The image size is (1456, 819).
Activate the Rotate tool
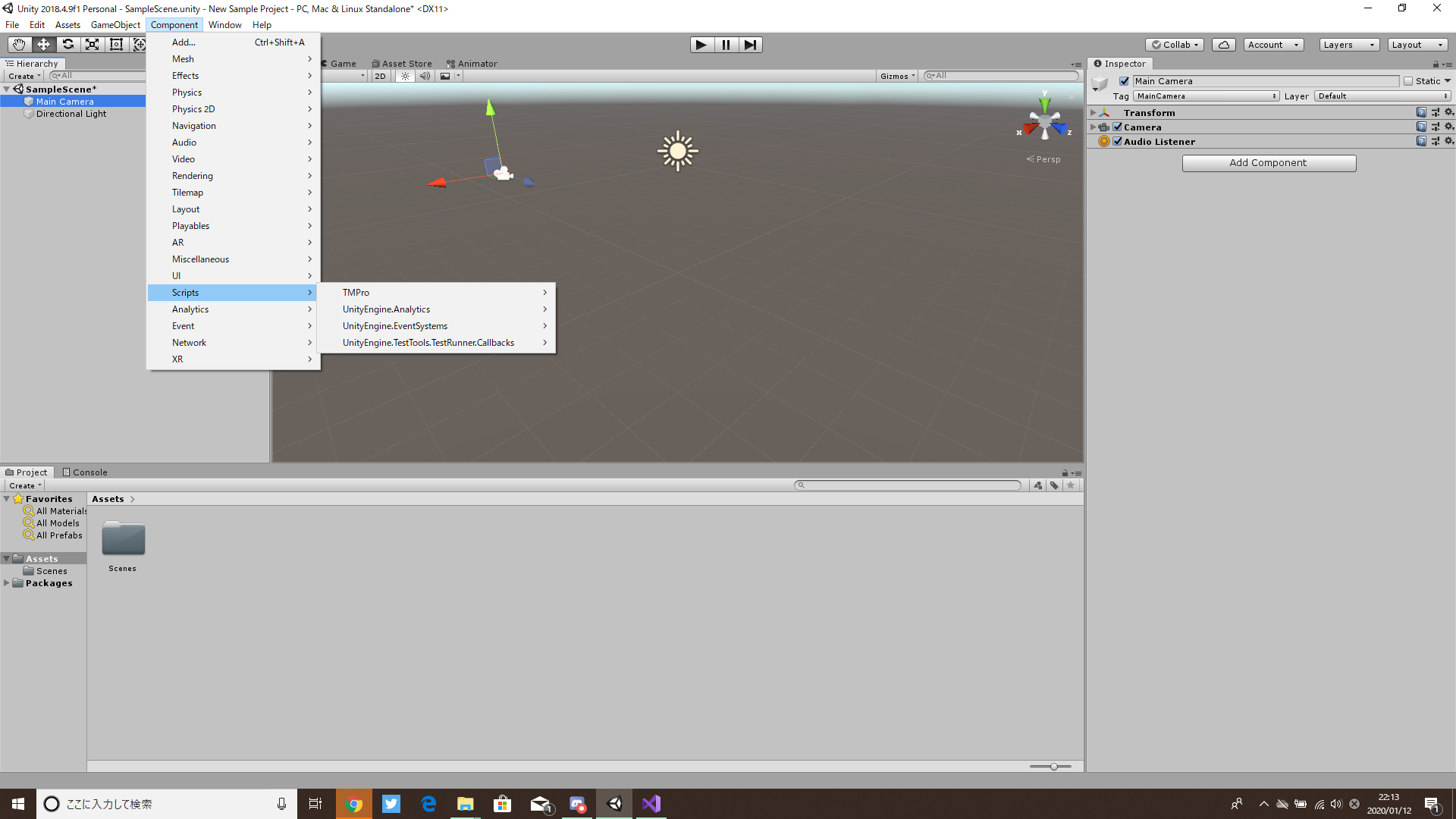(67, 45)
